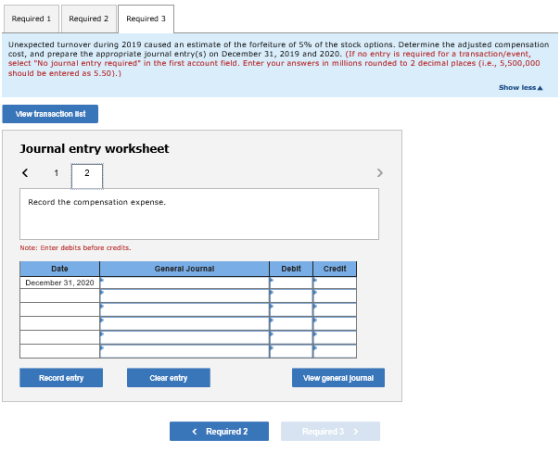Click the Date column header
Image resolution: width=560 pixels, height=453 pixels.
point(60,269)
